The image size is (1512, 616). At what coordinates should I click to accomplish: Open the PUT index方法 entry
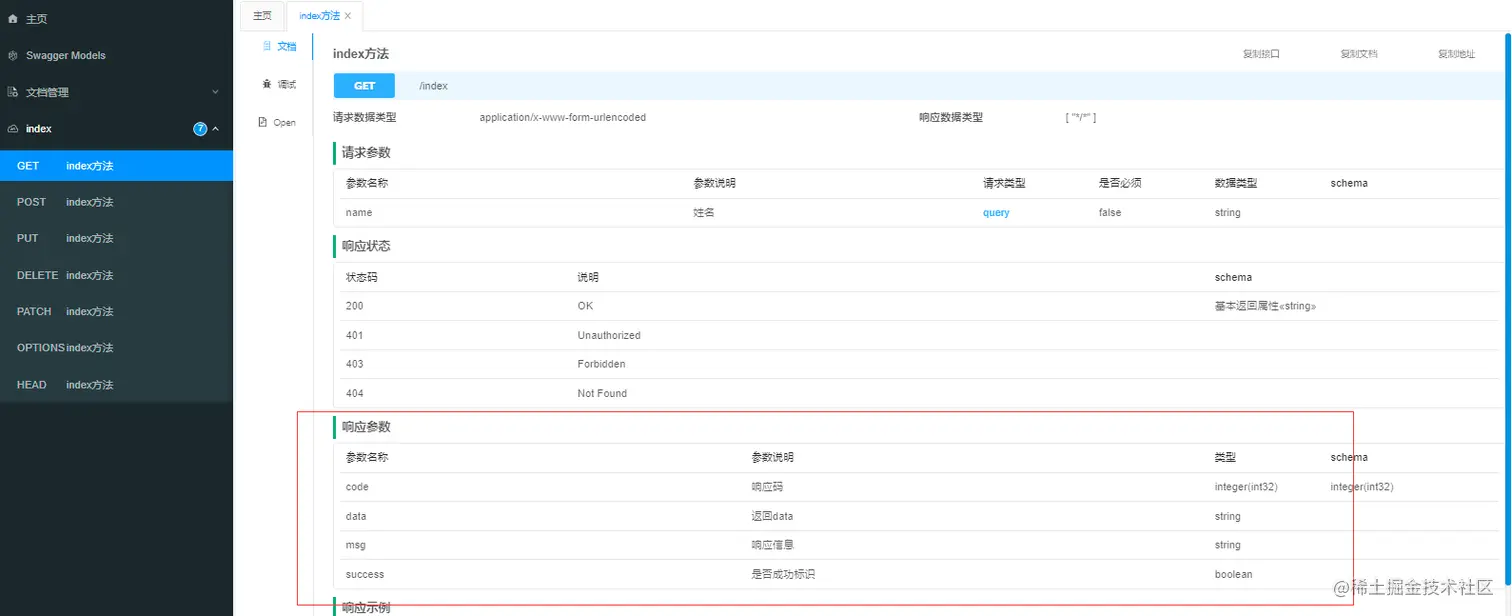pos(116,238)
